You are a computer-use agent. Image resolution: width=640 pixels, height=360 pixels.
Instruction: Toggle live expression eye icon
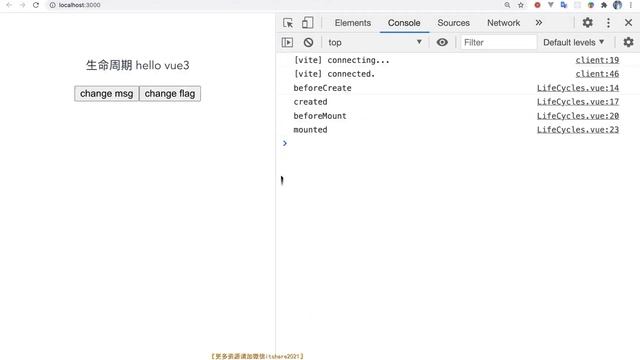(x=442, y=42)
